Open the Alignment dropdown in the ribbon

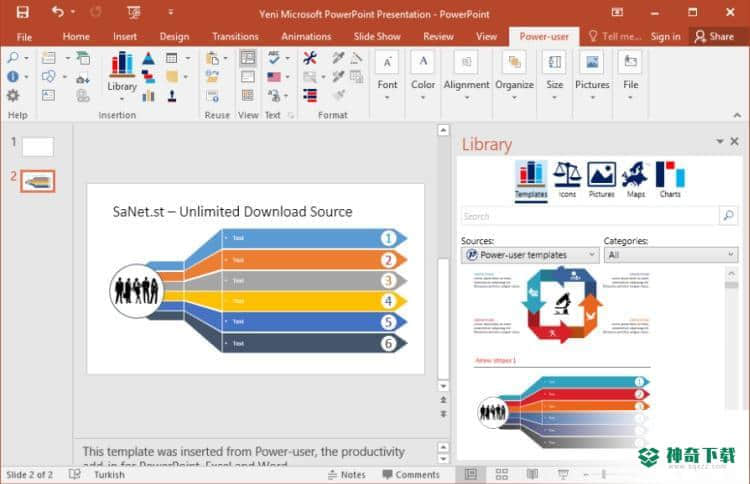(466, 76)
